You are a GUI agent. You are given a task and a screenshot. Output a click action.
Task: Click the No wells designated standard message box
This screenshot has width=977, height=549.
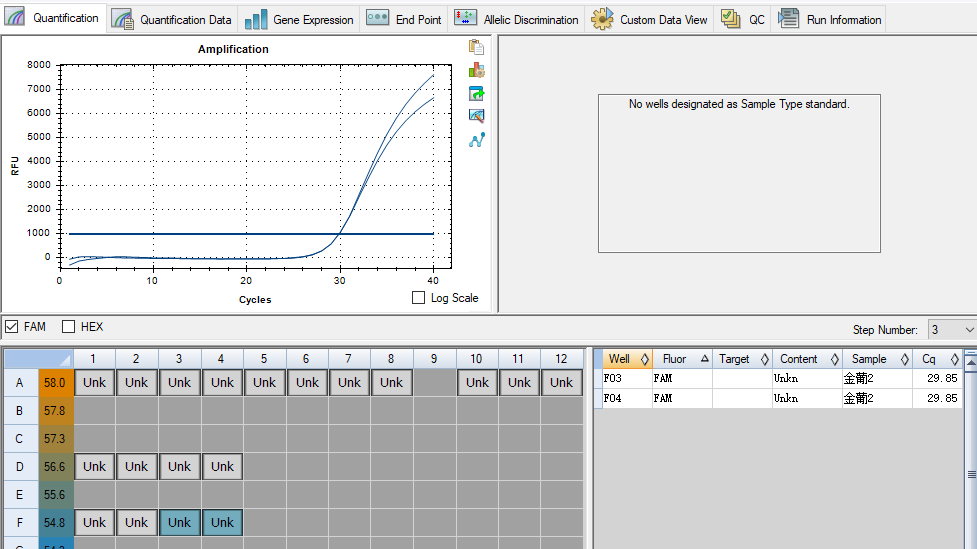click(x=739, y=173)
